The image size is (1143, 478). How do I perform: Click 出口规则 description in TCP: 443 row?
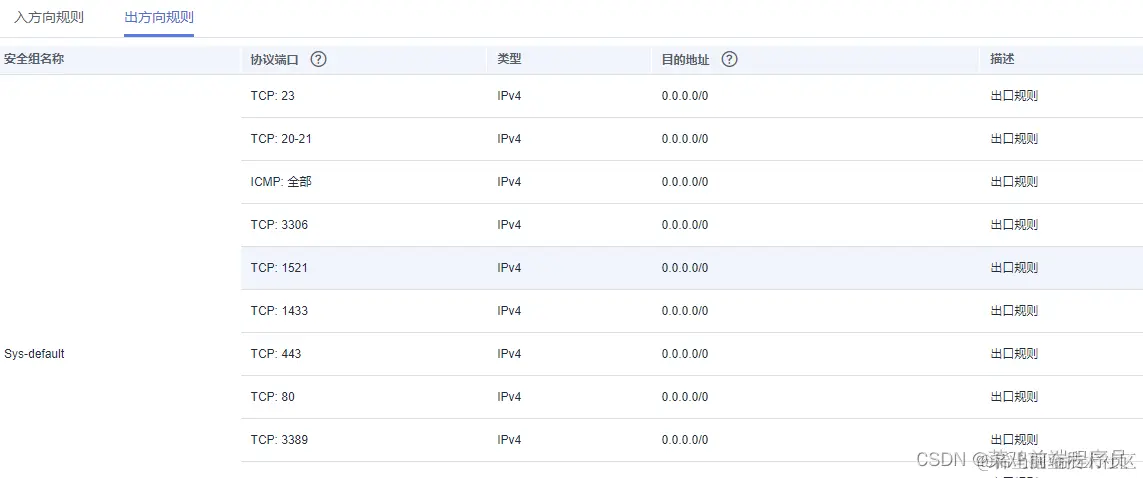(x=1014, y=353)
